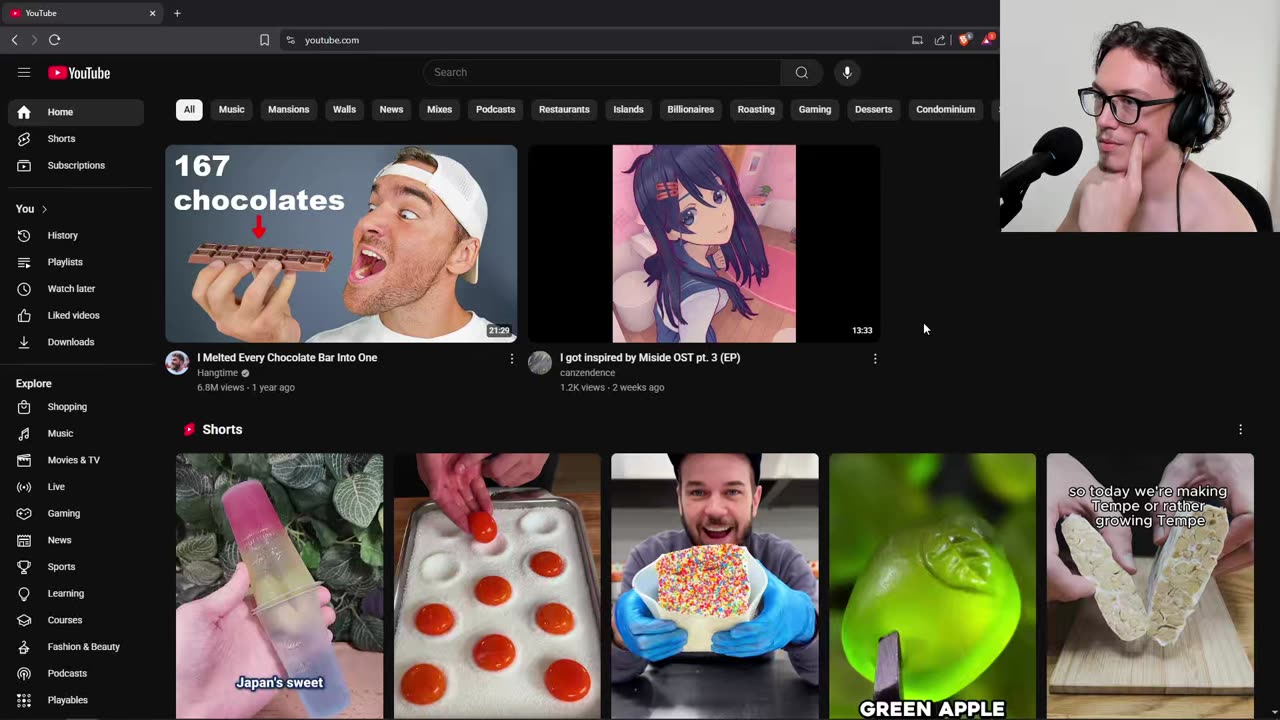Open News in the Explore sidebar
This screenshot has height=720, width=1280.
click(76, 540)
